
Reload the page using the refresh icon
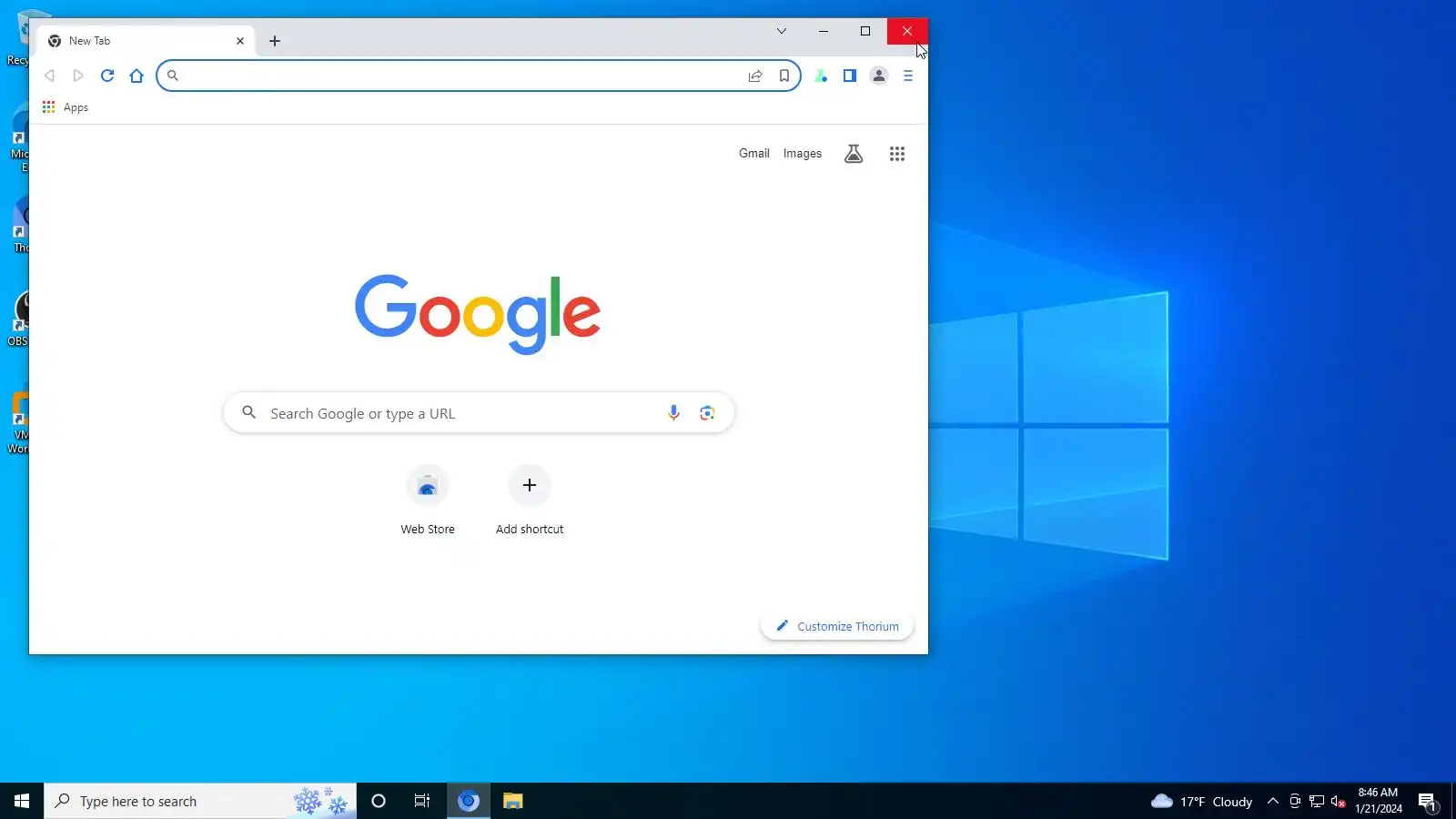tap(107, 76)
